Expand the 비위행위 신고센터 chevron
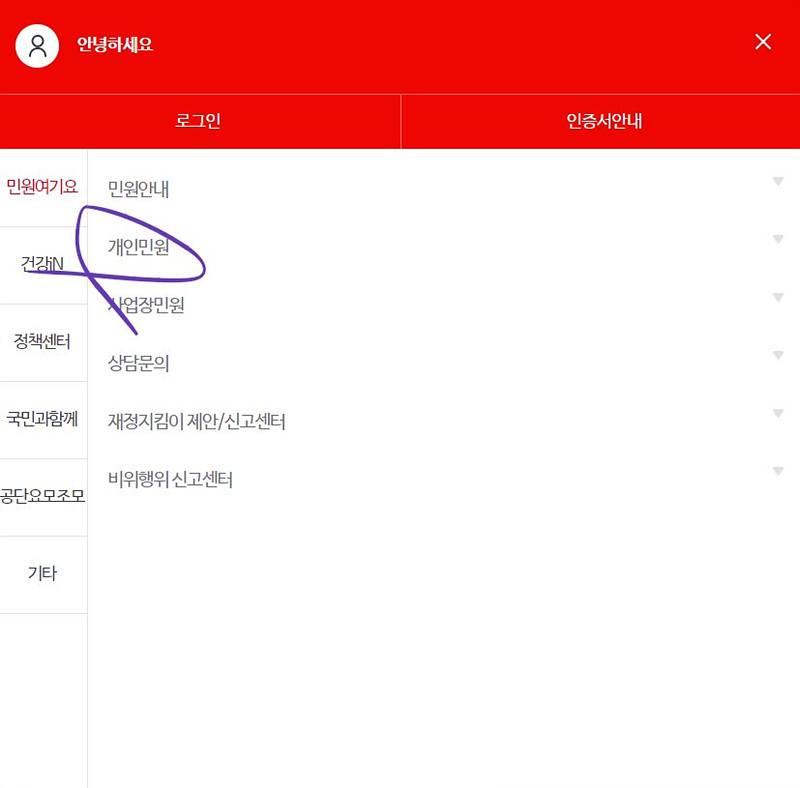 point(778,471)
